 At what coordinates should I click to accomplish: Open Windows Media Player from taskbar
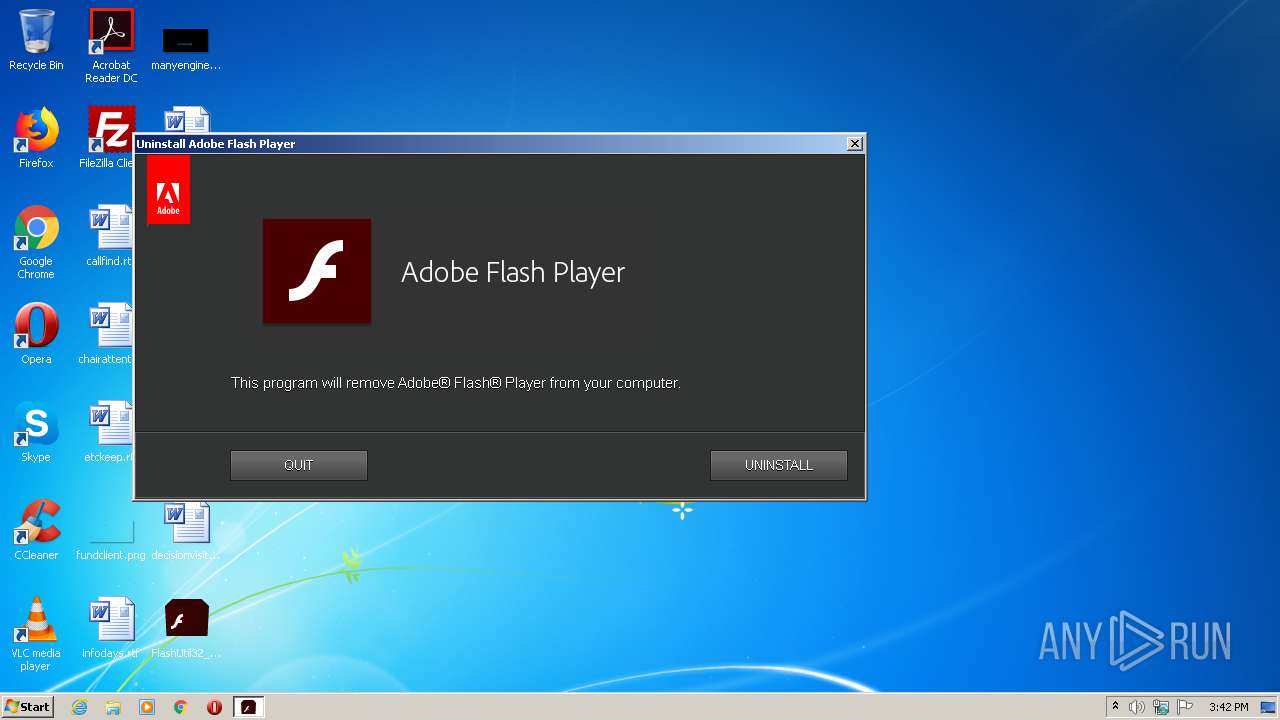coord(147,707)
